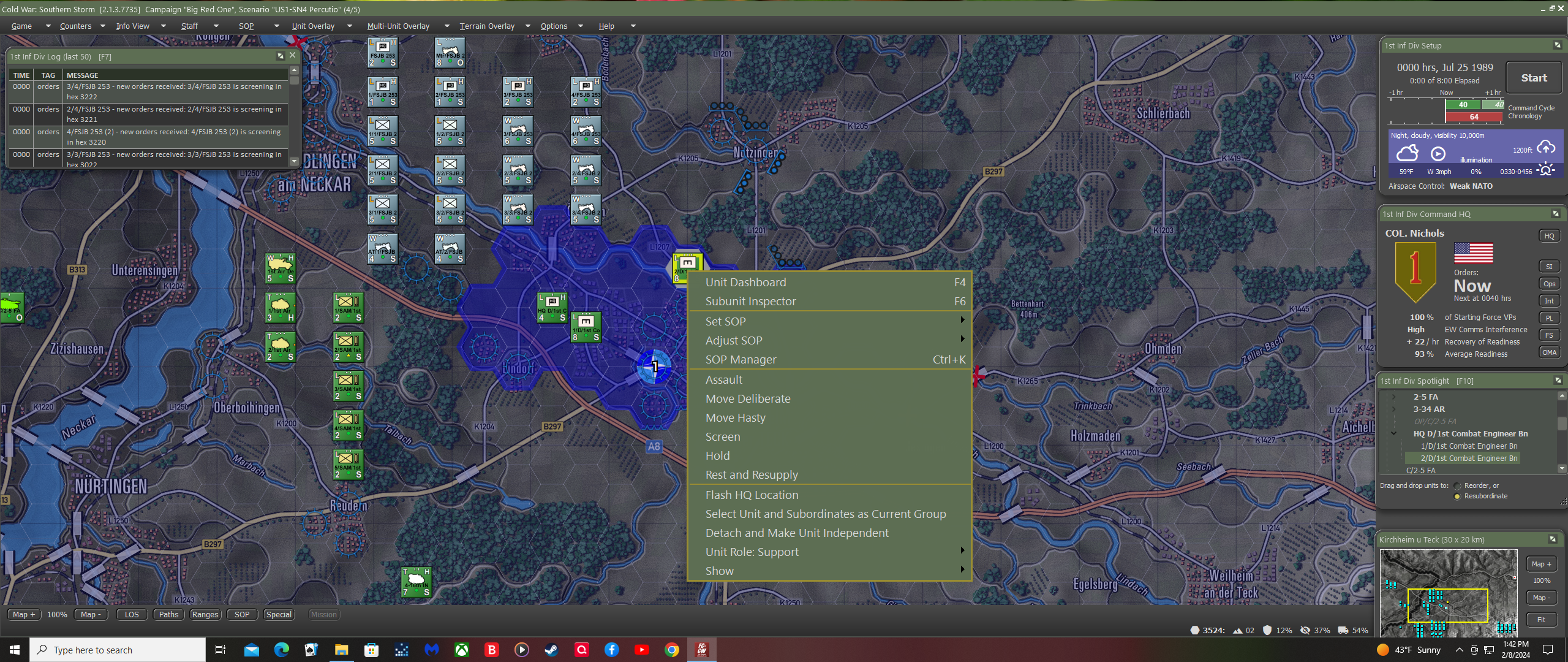Click the red 64 command cycle bar
Viewport: 1568px width, 662px height.
[1474, 116]
